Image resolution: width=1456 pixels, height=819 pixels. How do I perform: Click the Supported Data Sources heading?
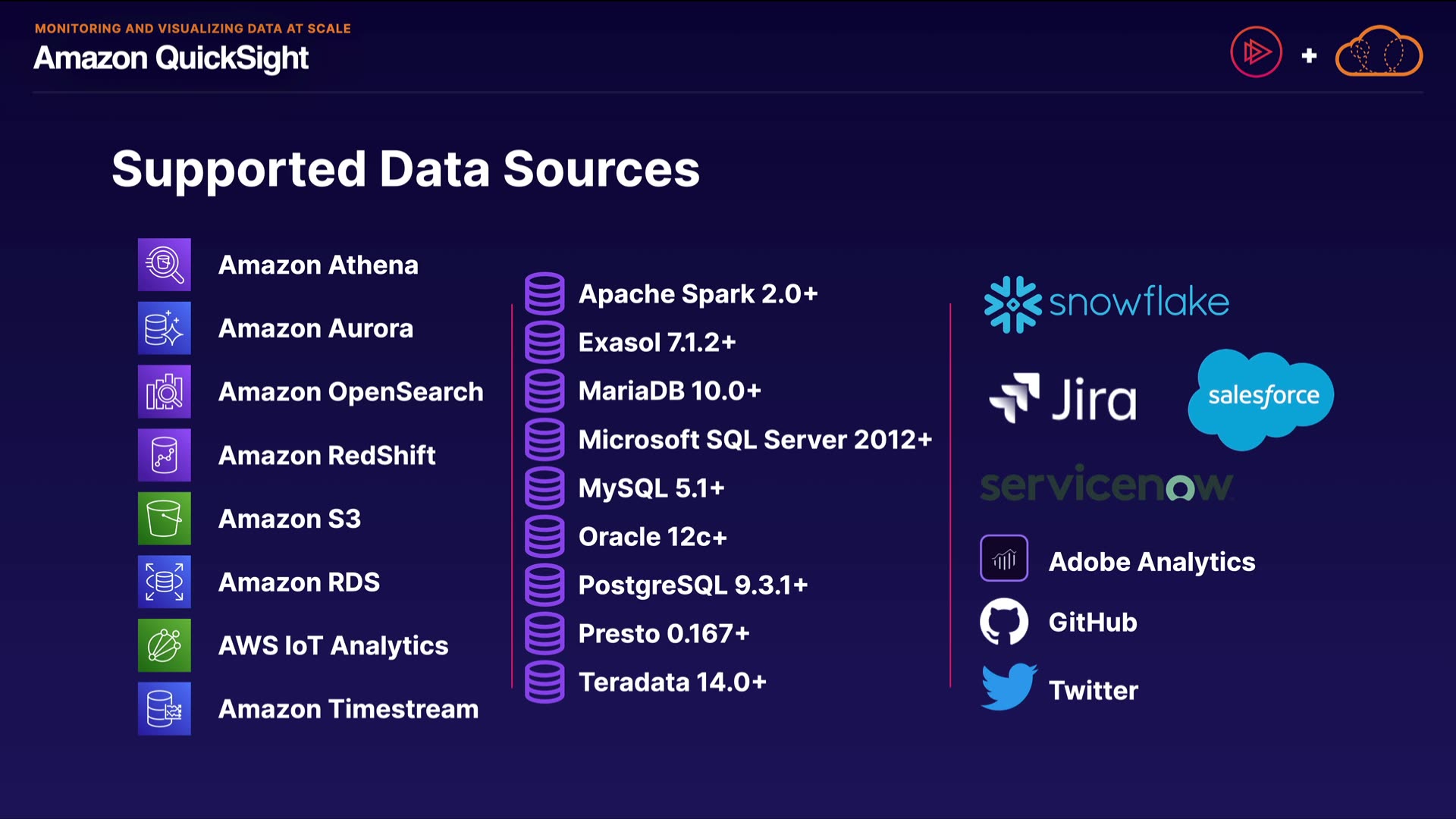pyautogui.click(x=406, y=168)
